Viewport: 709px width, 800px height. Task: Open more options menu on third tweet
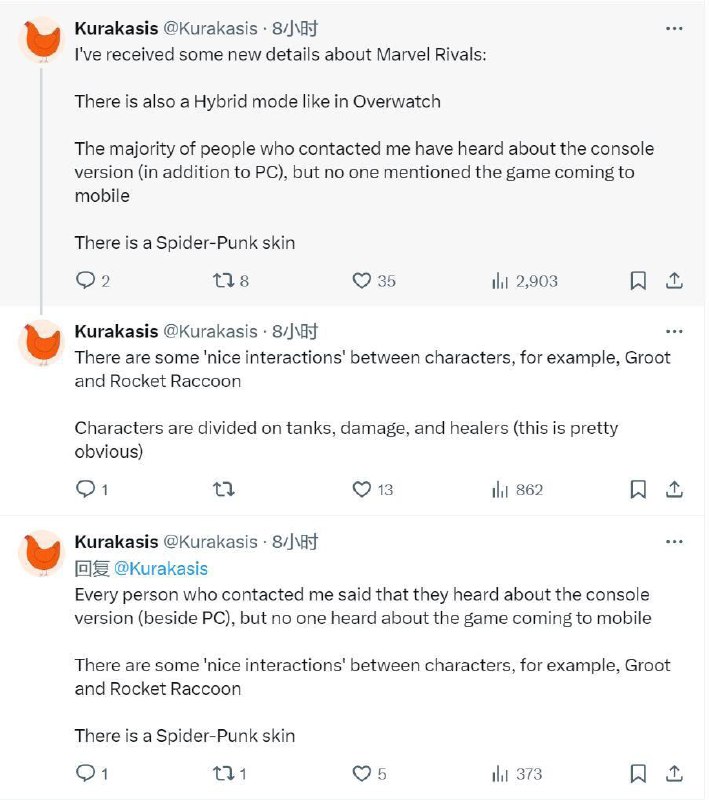pyautogui.click(x=675, y=541)
